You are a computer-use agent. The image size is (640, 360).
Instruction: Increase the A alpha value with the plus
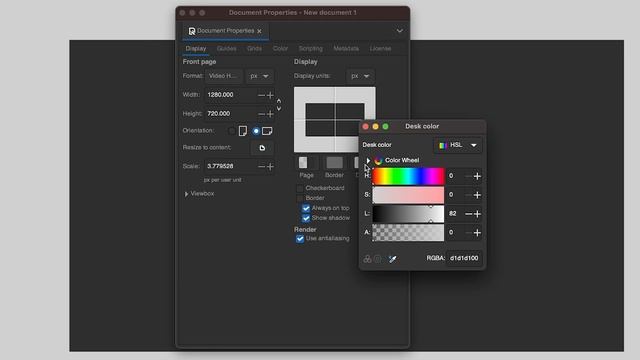point(477,233)
